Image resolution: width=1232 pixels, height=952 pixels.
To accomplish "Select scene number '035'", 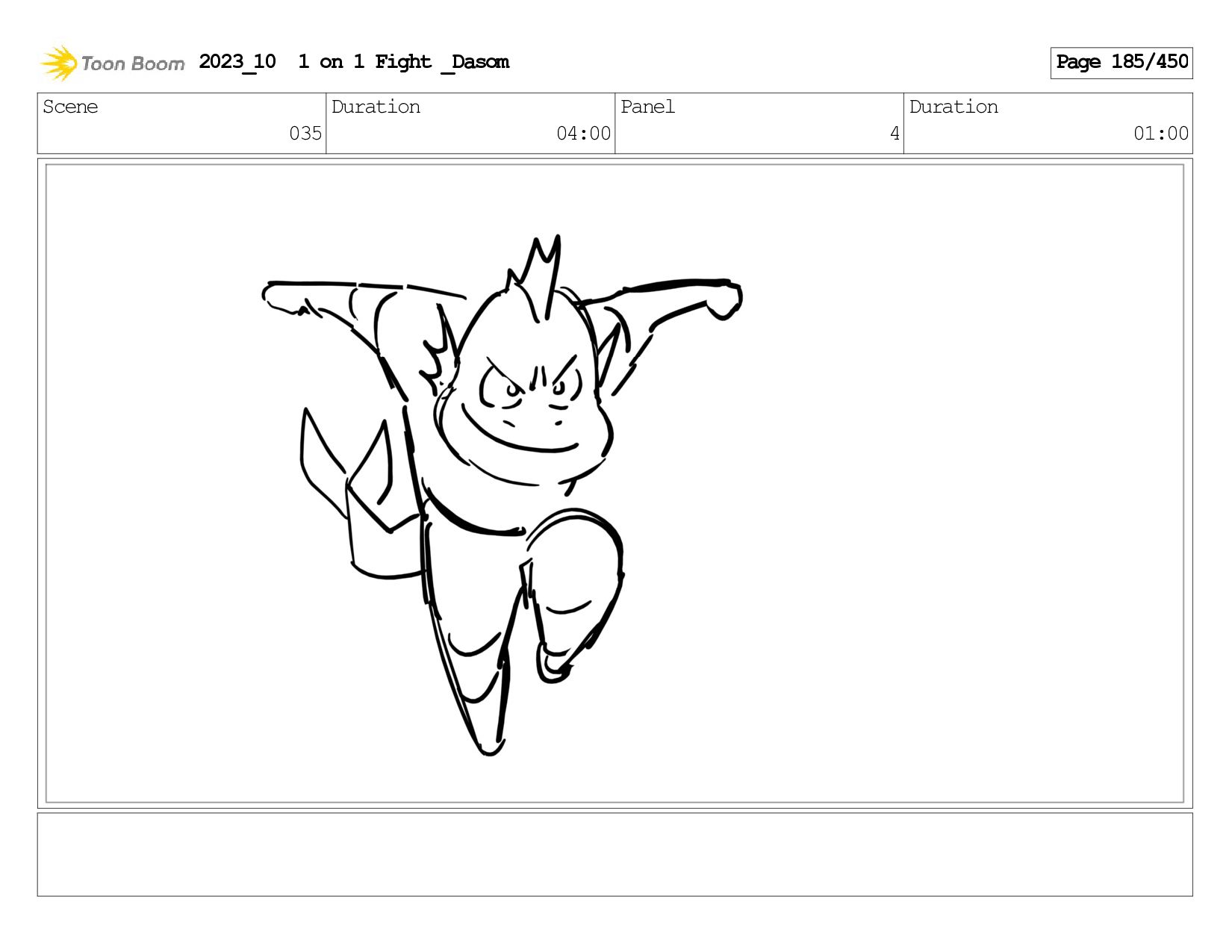I will point(305,134).
